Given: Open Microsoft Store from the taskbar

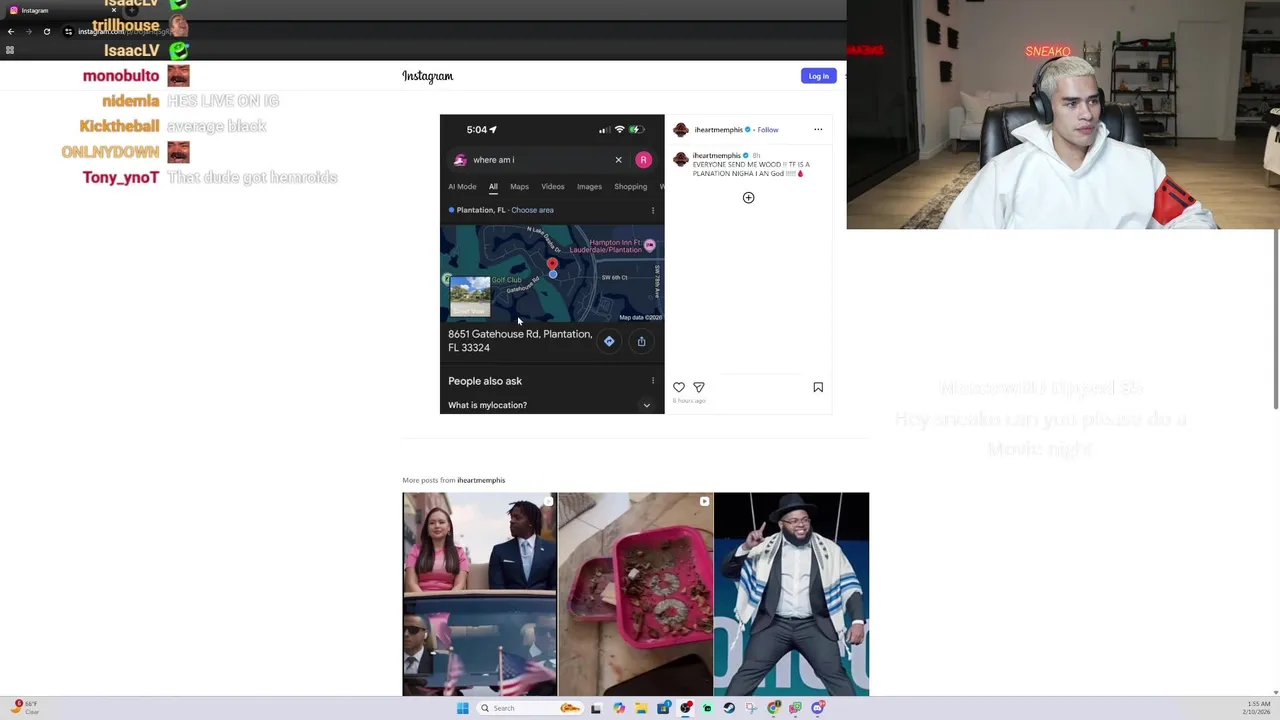Looking at the screenshot, I should click(x=663, y=708).
